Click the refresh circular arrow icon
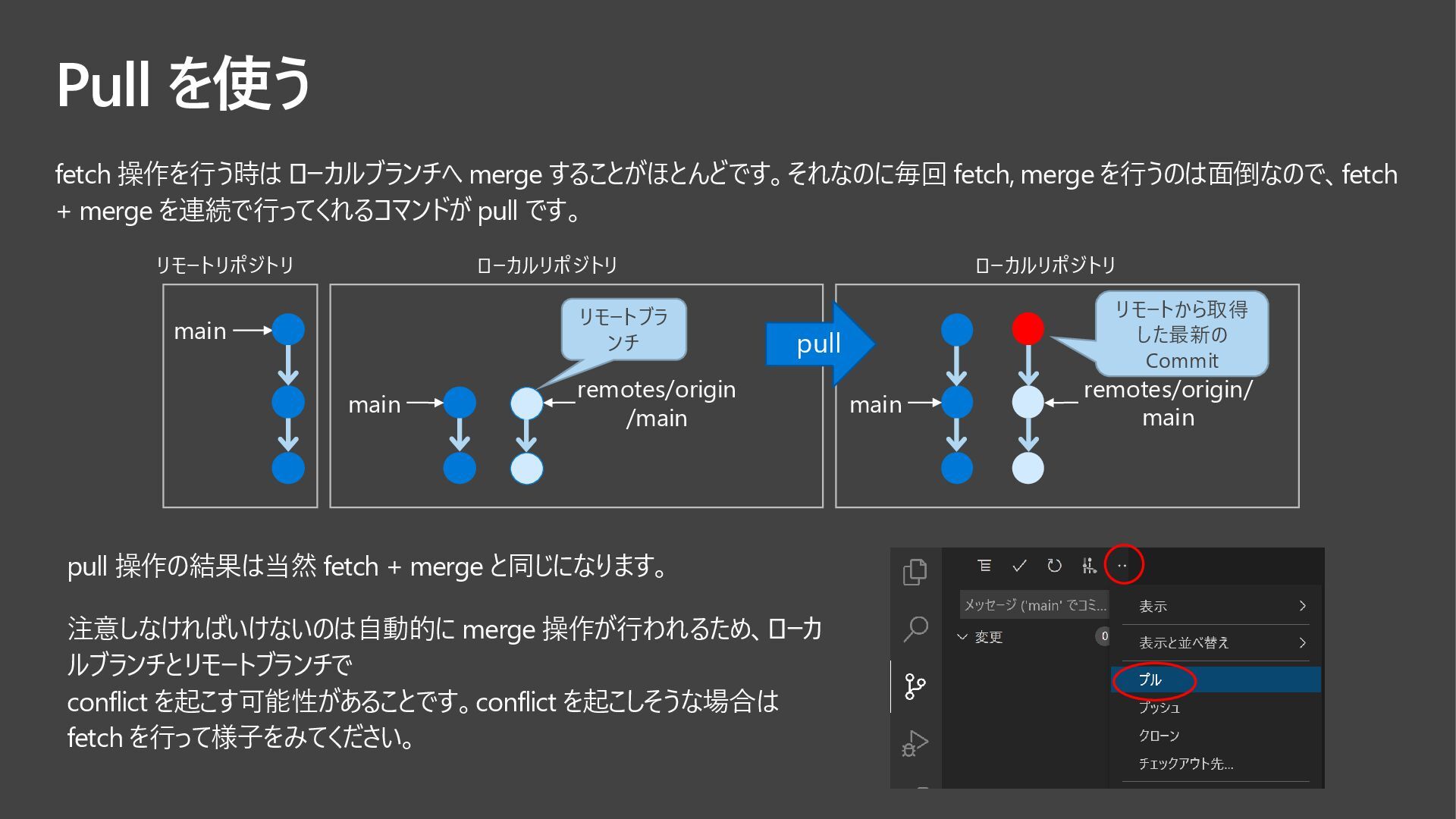Image resolution: width=1456 pixels, height=819 pixels. (1054, 566)
